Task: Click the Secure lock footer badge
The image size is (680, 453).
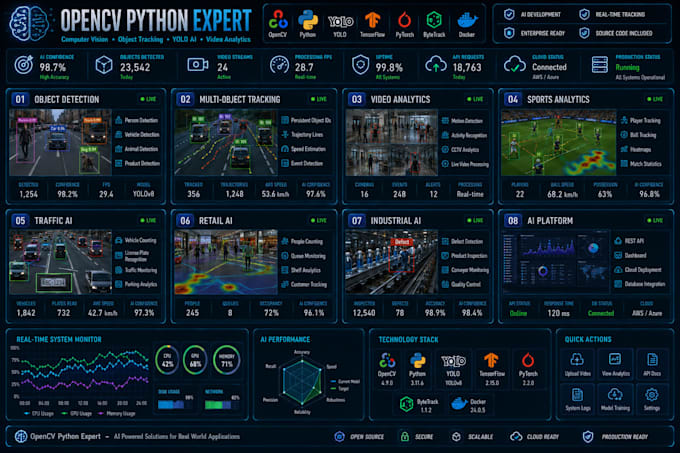Action: tap(416, 437)
